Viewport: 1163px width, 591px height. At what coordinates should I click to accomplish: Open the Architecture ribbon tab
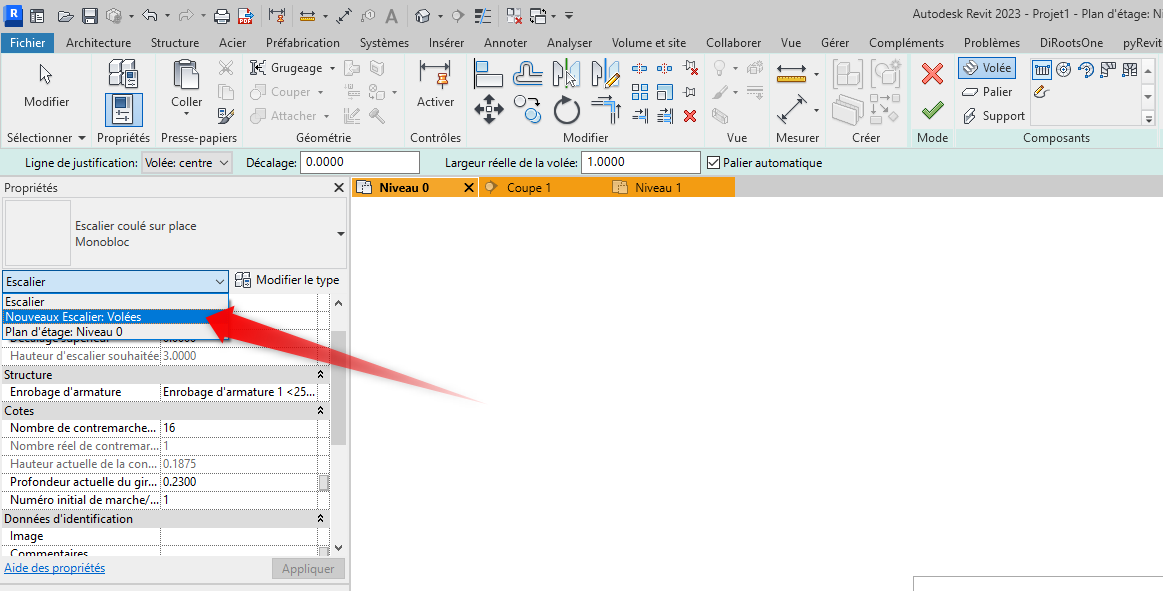(x=98, y=43)
